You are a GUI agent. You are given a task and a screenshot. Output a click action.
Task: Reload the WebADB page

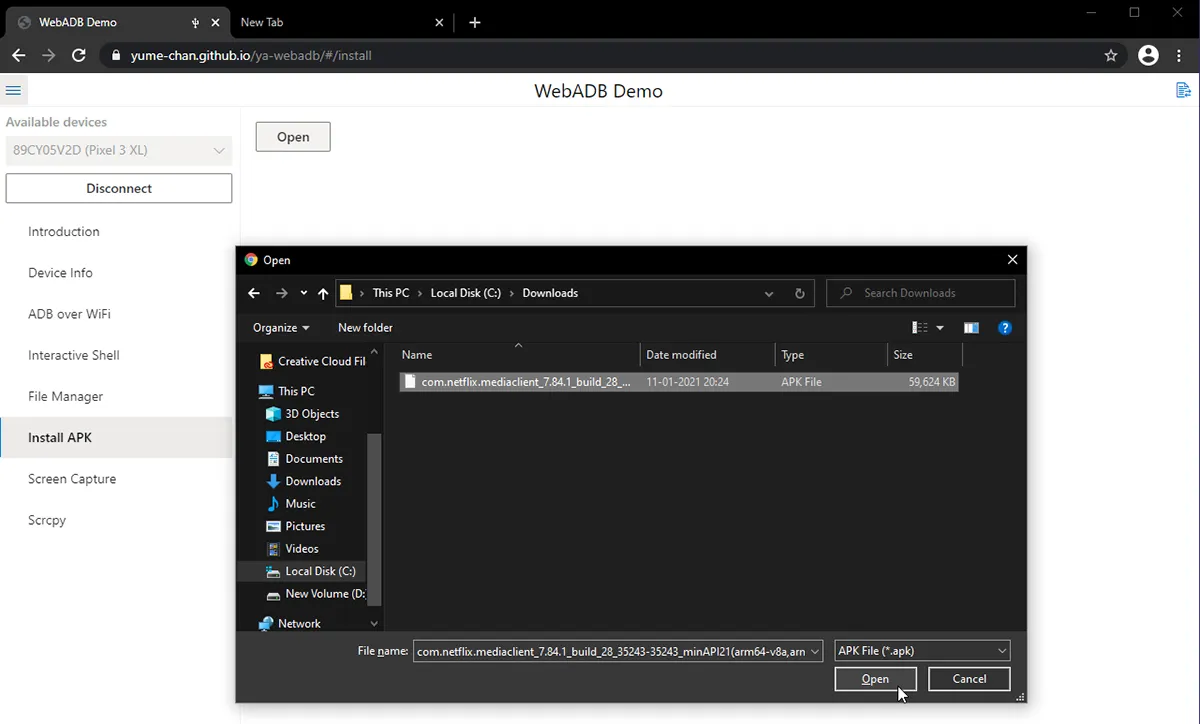click(78, 56)
